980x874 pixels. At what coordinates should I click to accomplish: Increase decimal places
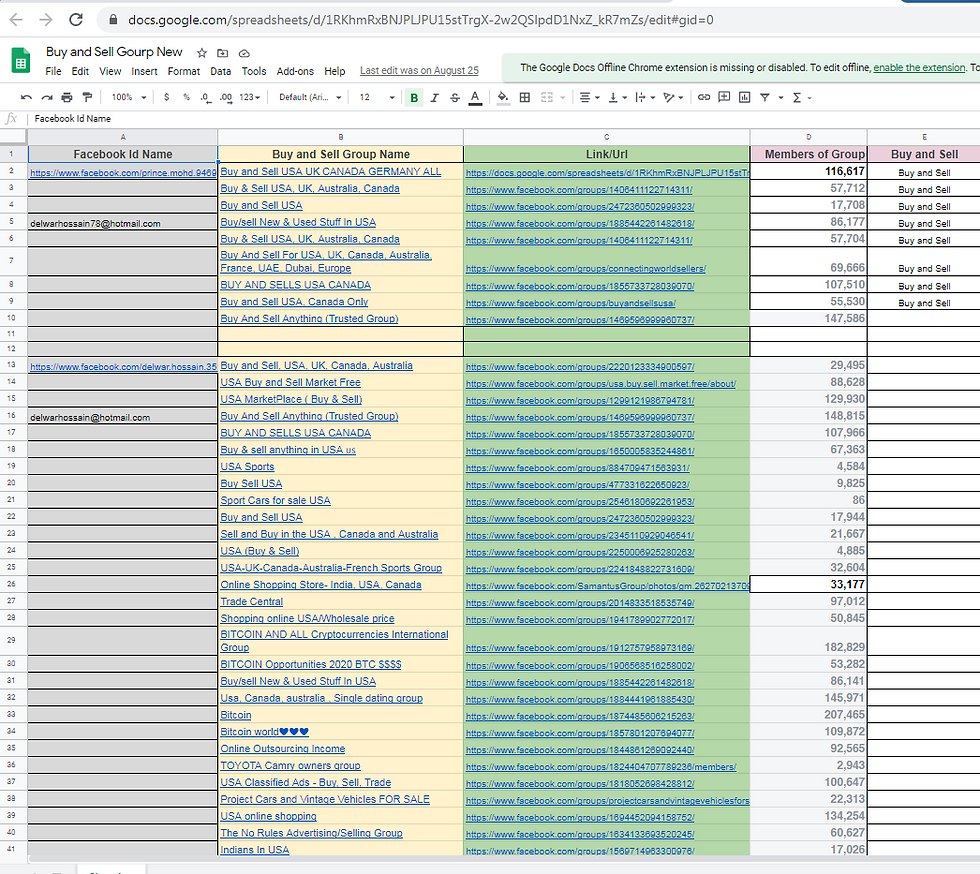[x=226, y=98]
